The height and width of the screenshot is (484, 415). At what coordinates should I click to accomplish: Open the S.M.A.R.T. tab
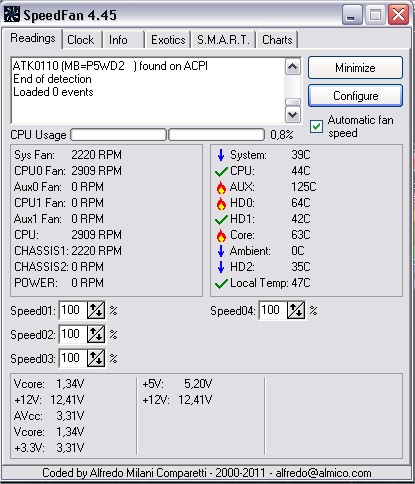click(x=223, y=40)
